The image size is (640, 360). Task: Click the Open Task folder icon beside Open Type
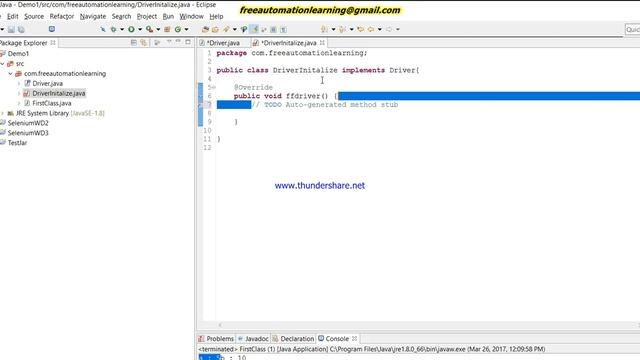click(x=215, y=29)
